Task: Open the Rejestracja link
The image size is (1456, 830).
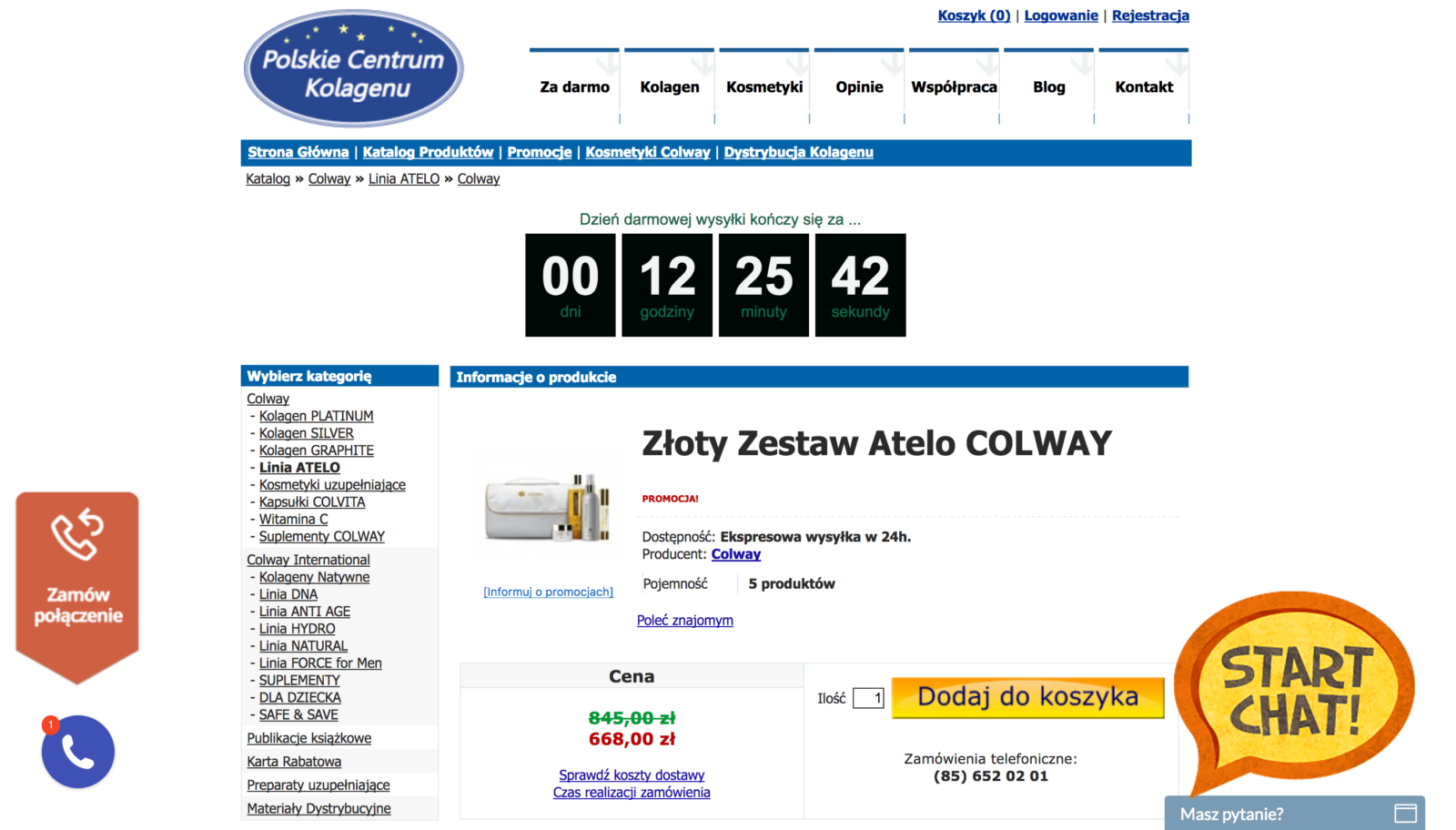Action: (x=1150, y=15)
